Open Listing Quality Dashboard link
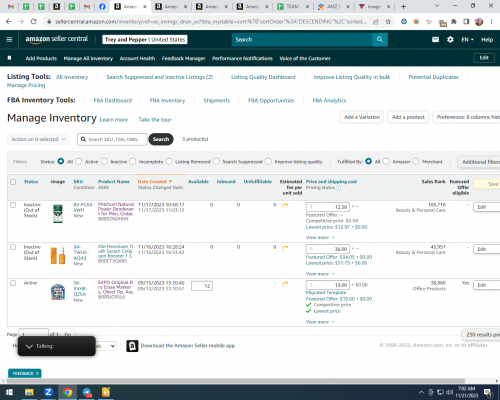Image resolution: width=500 pixels, height=400 pixels. 263,77
